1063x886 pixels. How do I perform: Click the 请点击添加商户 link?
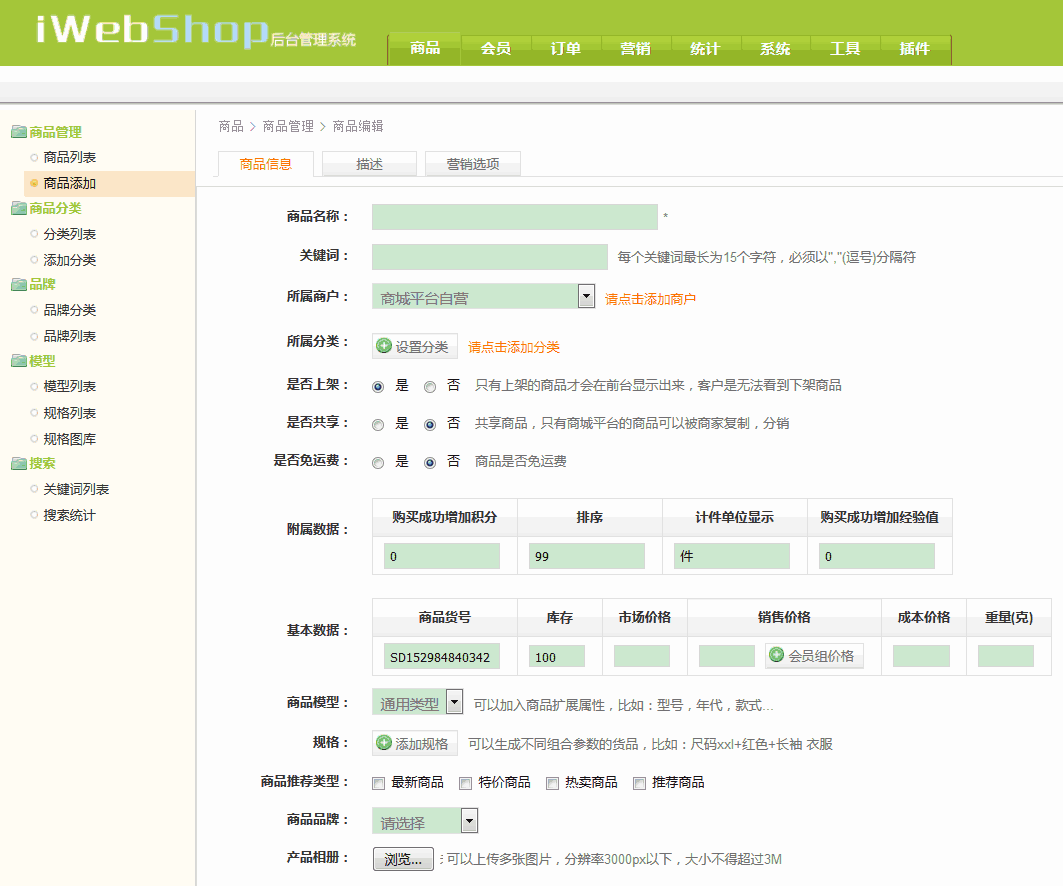point(650,299)
